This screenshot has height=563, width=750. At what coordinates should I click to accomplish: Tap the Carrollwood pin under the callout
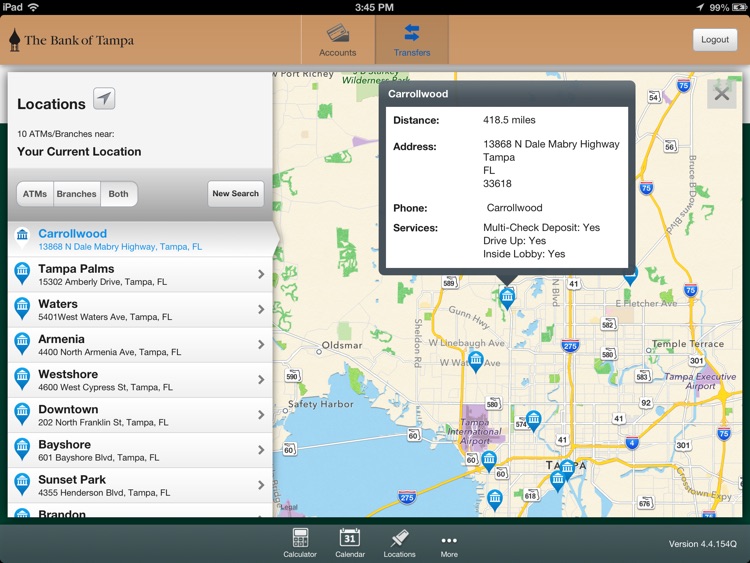tap(507, 298)
